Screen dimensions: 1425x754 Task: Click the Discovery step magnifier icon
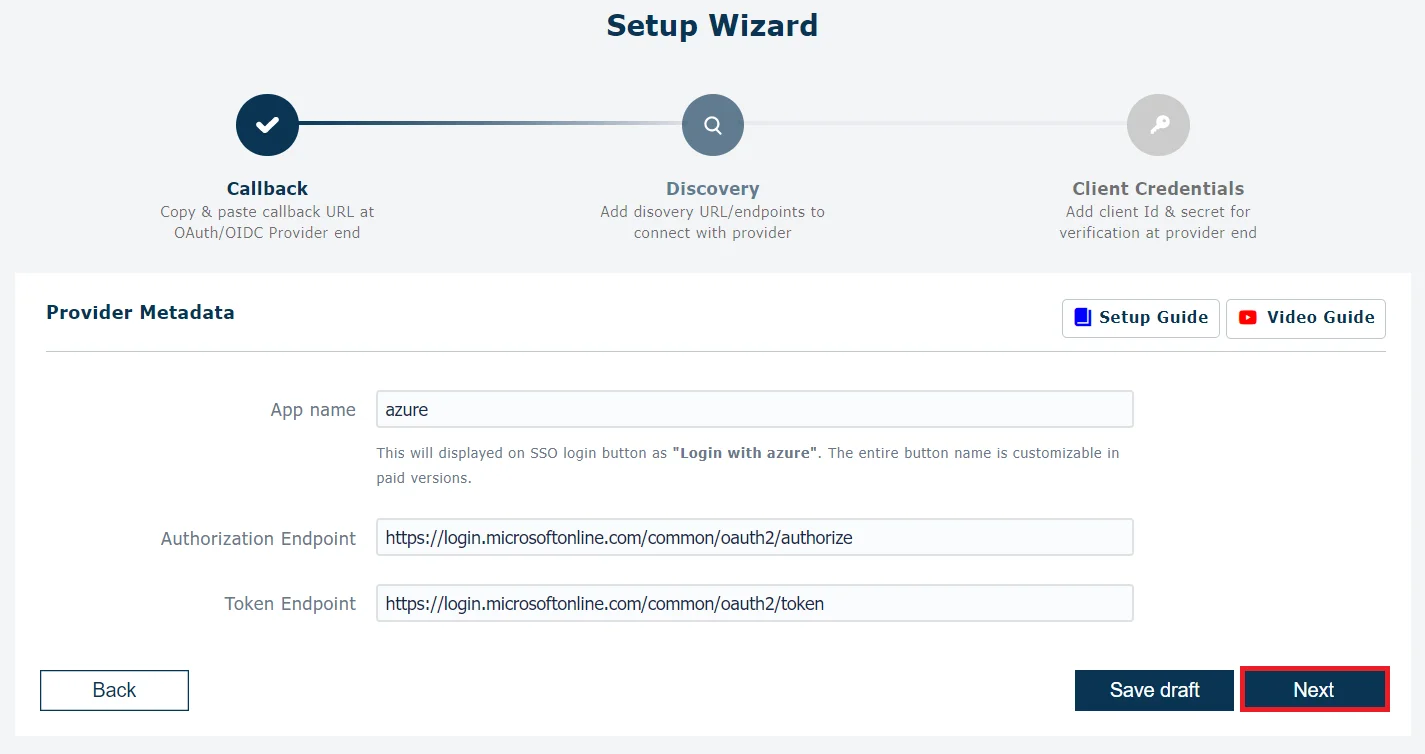(x=713, y=125)
